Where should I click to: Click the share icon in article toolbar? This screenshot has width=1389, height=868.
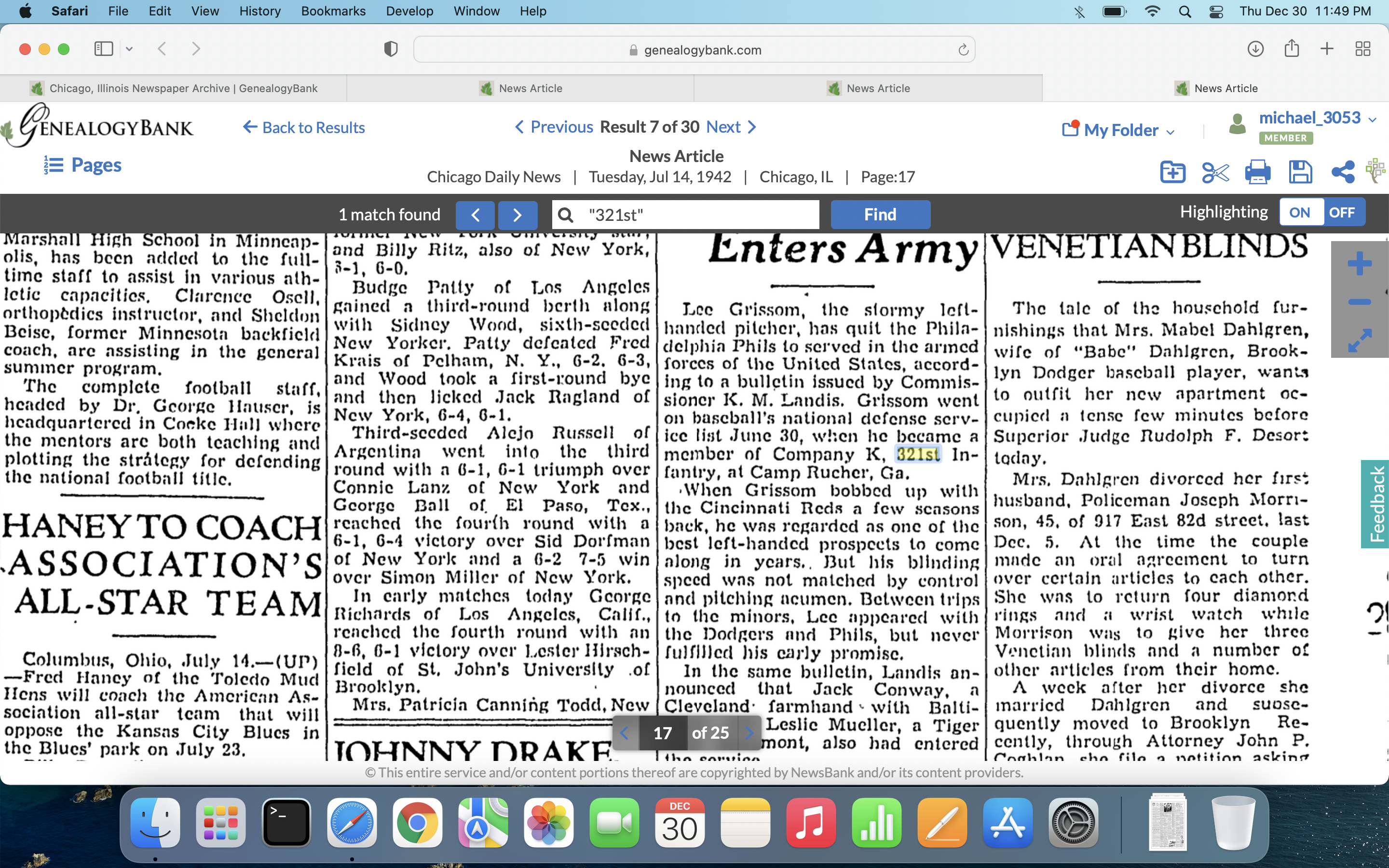click(1343, 172)
